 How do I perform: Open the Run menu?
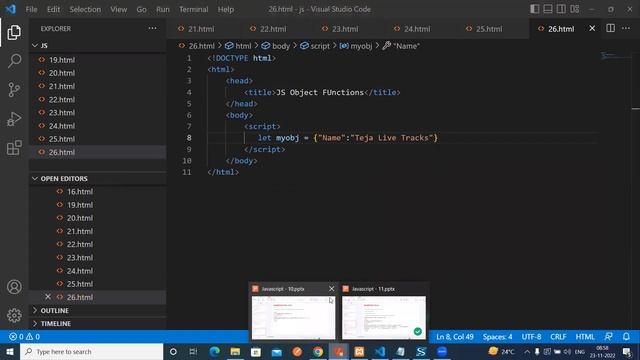[x=162, y=9]
